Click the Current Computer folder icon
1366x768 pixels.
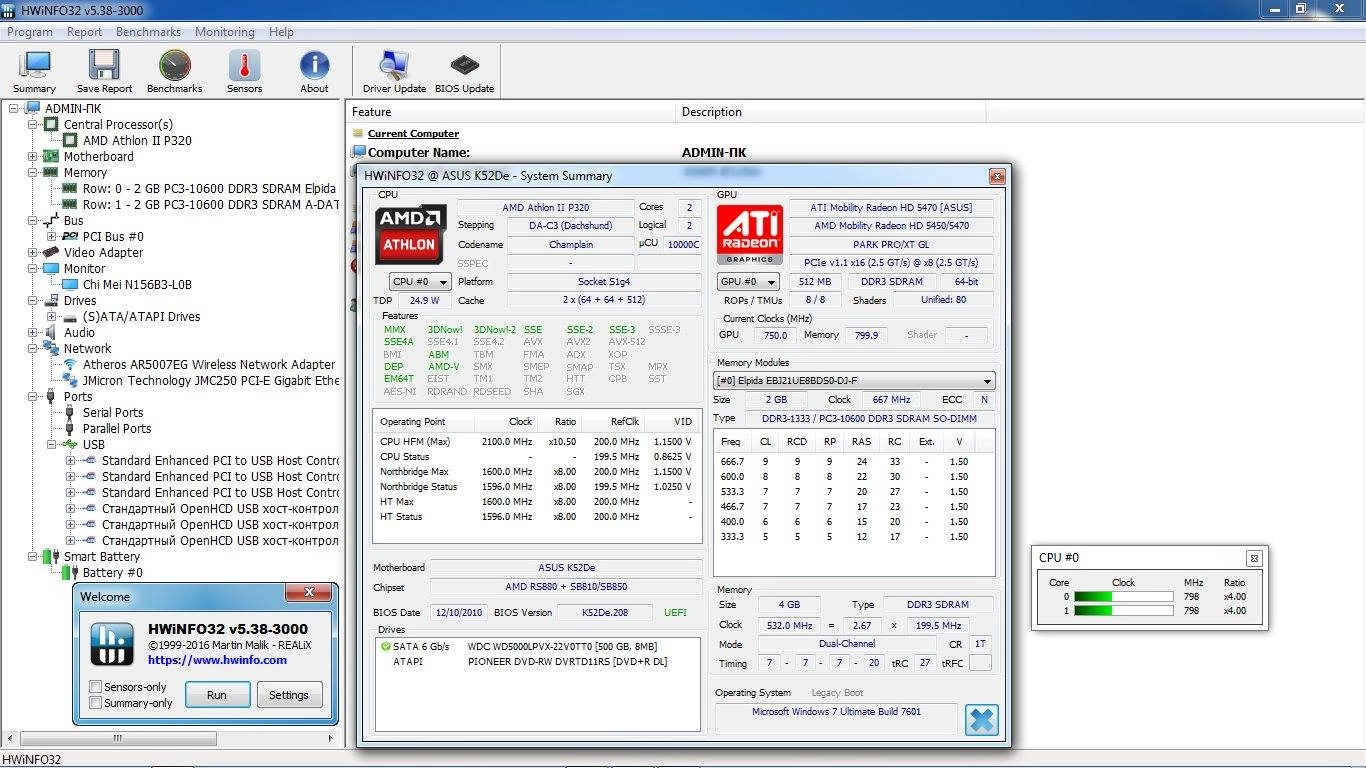click(x=358, y=133)
